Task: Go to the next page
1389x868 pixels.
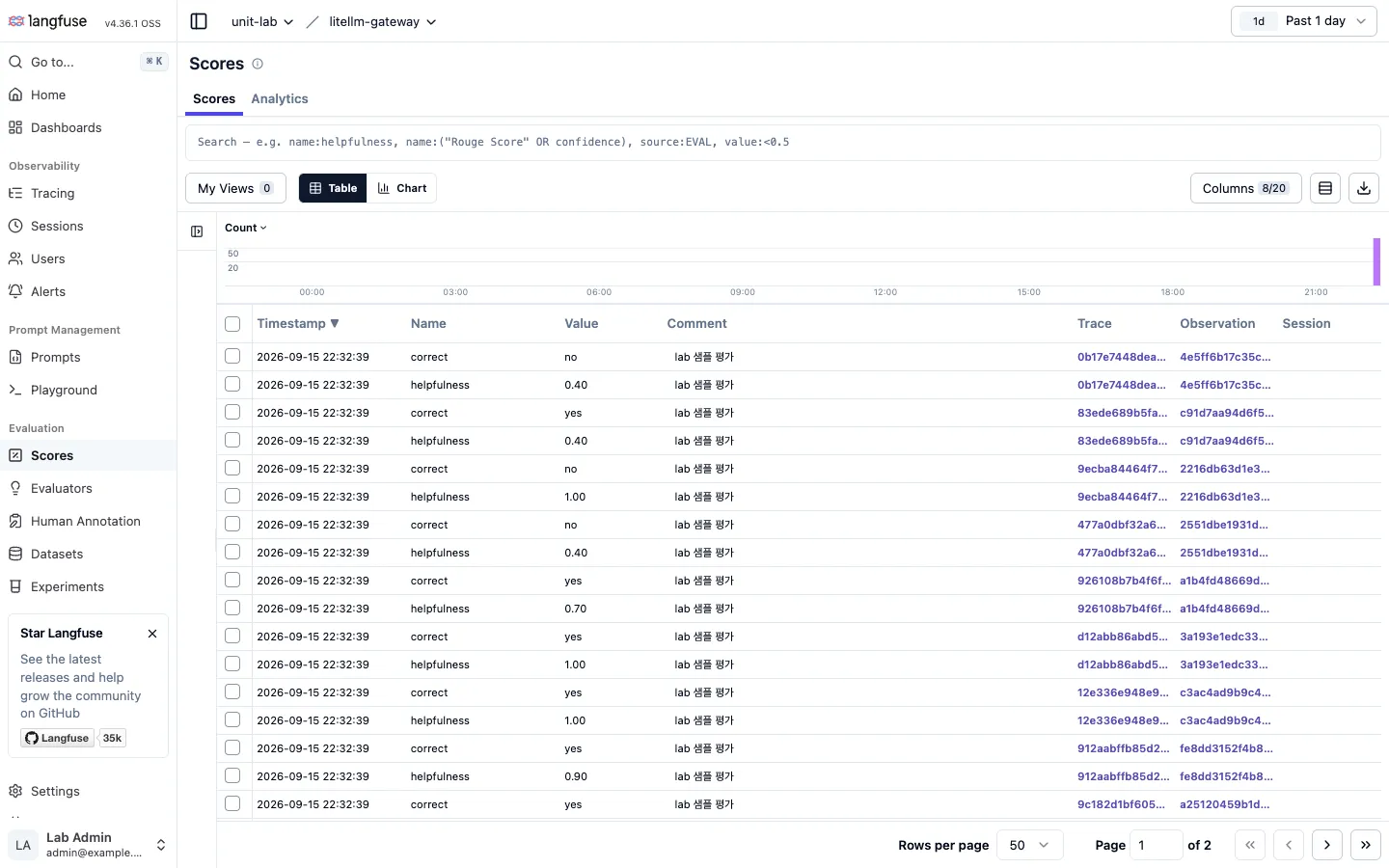Action: point(1327,845)
